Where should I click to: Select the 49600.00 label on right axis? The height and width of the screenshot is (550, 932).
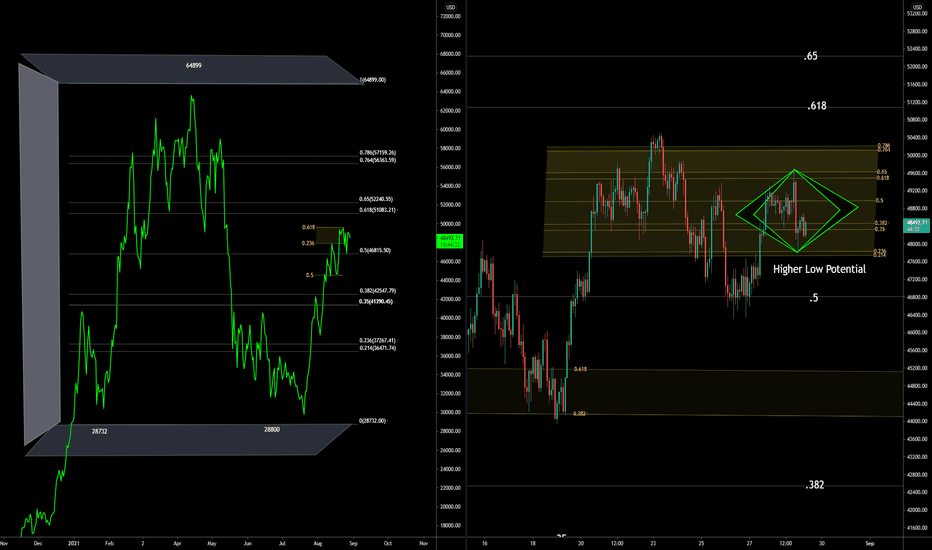pos(917,173)
